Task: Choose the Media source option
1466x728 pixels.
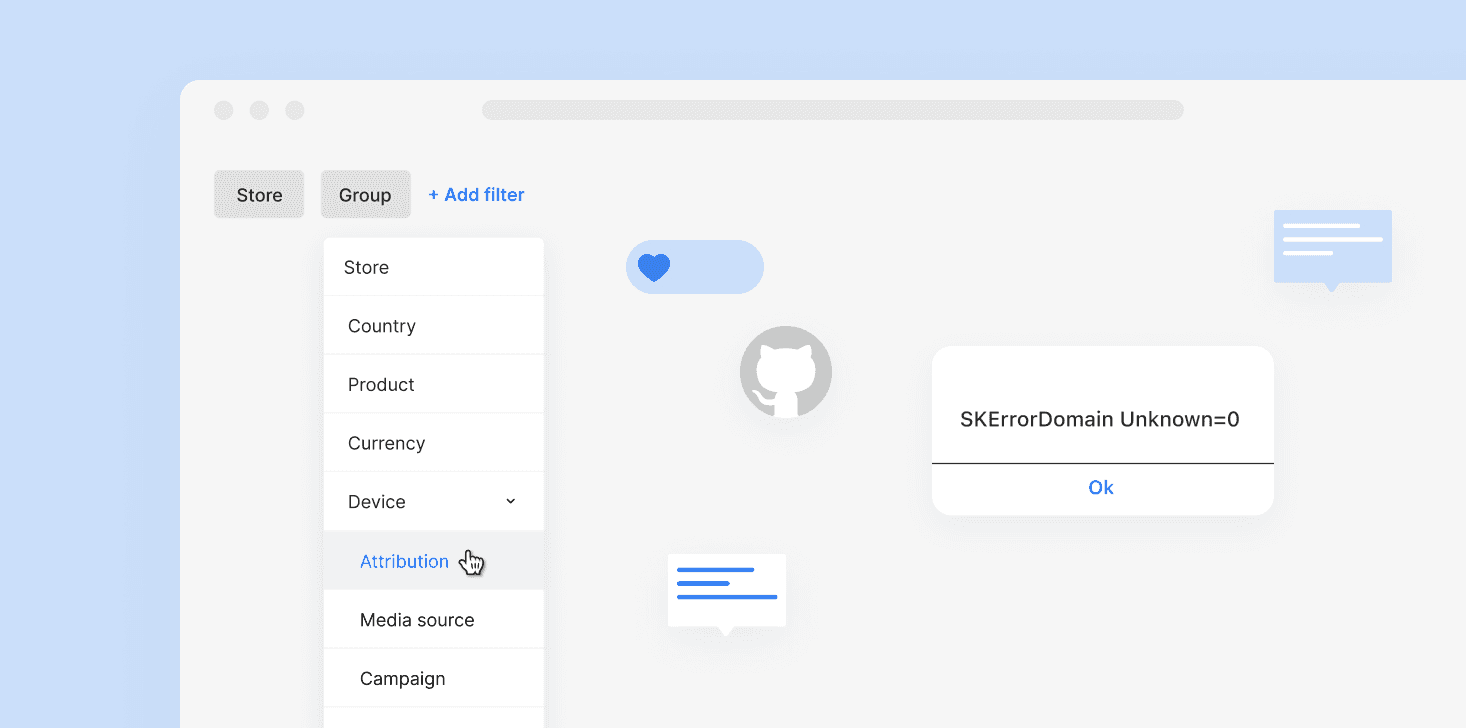Action: pos(417,620)
